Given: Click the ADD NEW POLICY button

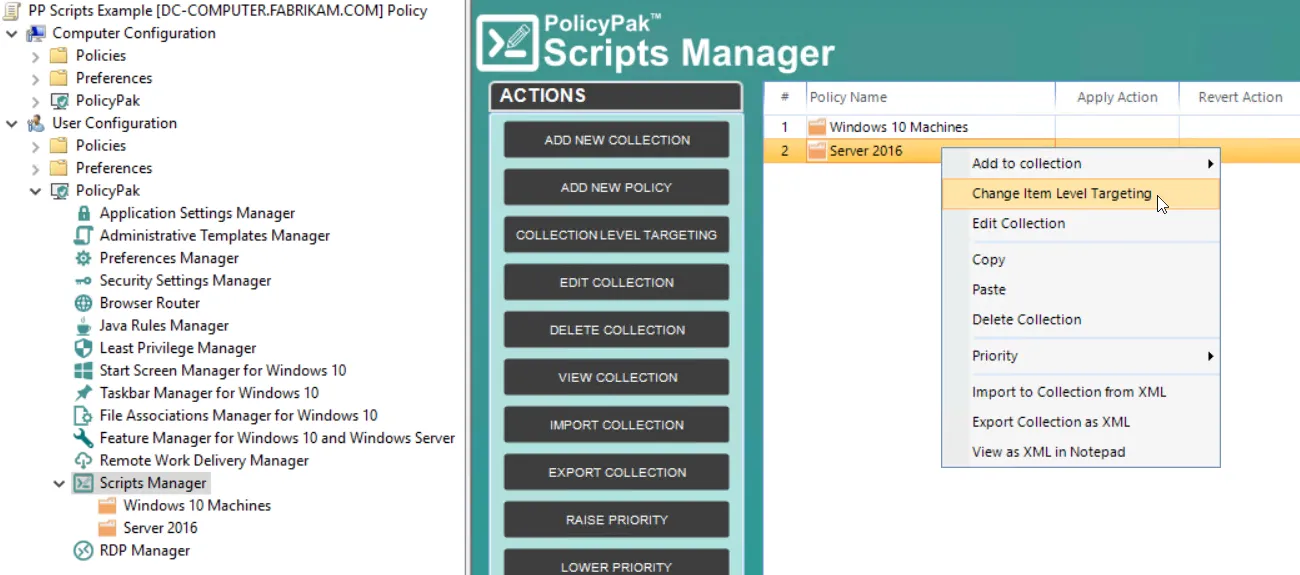Looking at the screenshot, I should click(x=616, y=187).
